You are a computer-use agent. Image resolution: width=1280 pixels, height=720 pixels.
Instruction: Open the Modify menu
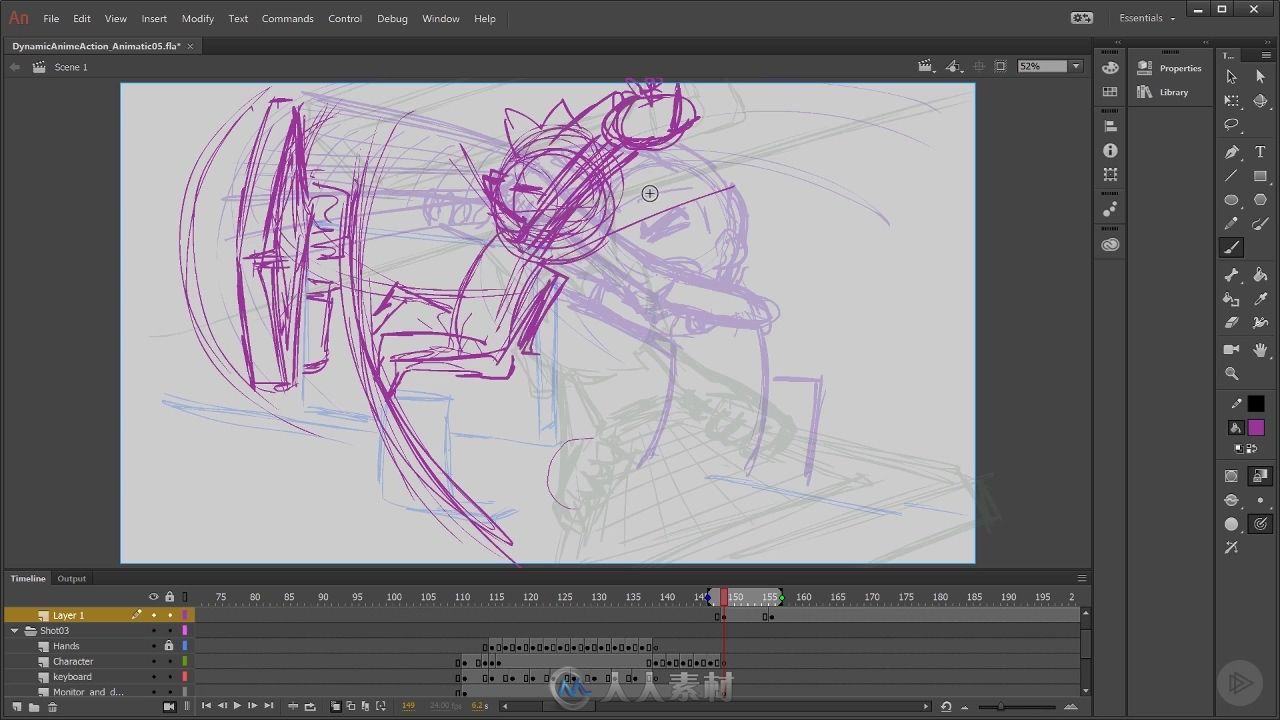tap(198, 18)
